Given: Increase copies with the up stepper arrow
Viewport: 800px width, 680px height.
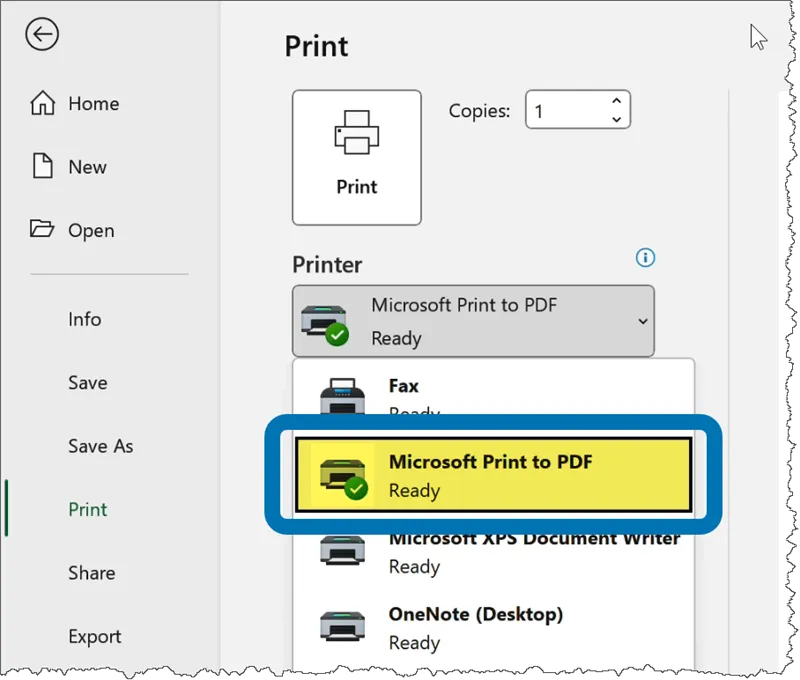Looking at the screenshot, I should click(616, 101).
